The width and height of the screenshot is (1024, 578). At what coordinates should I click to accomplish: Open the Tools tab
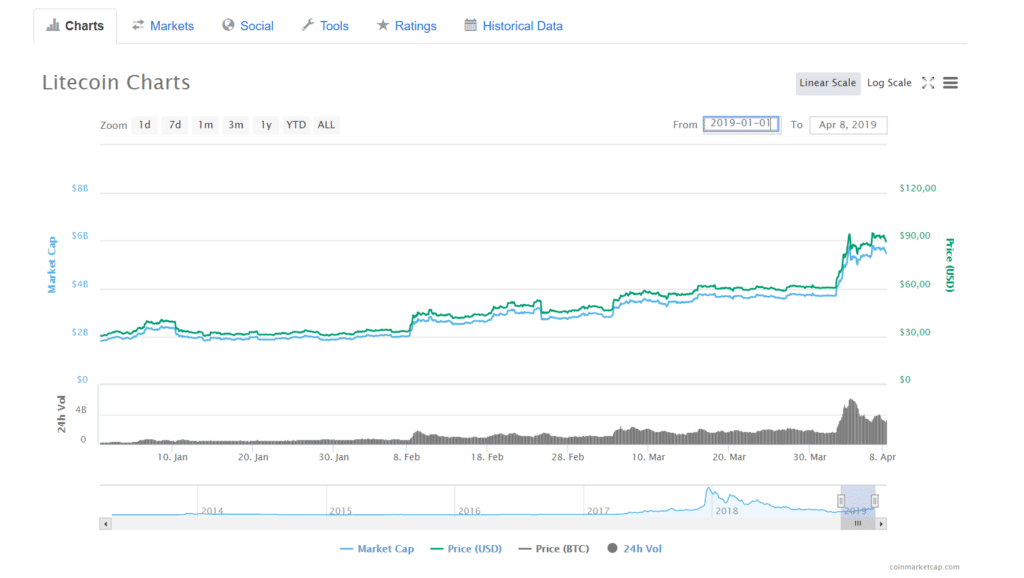325,26
